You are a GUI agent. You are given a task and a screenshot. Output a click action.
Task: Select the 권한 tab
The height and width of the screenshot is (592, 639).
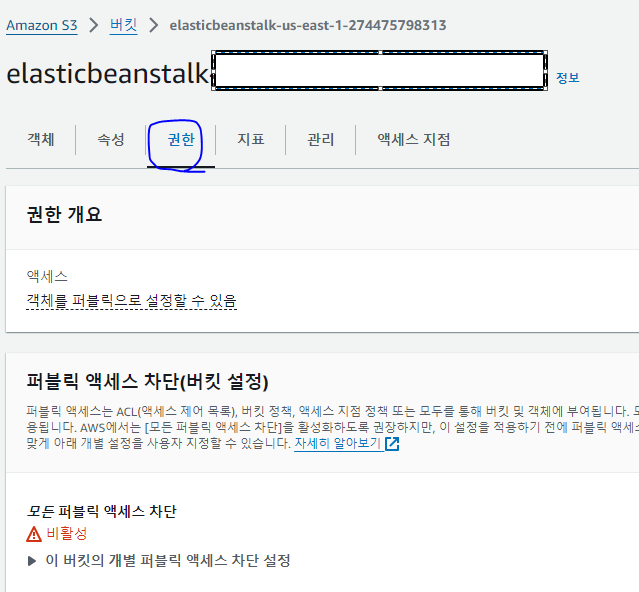[x=181, y=139]
